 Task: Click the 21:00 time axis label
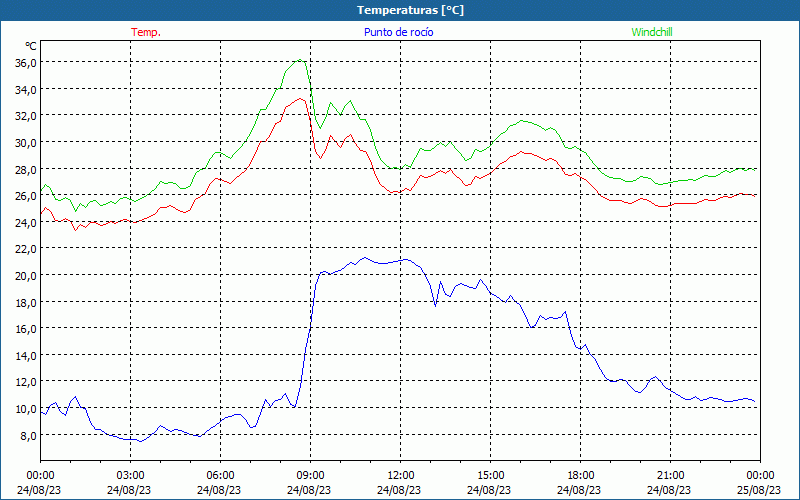point(670,476)
